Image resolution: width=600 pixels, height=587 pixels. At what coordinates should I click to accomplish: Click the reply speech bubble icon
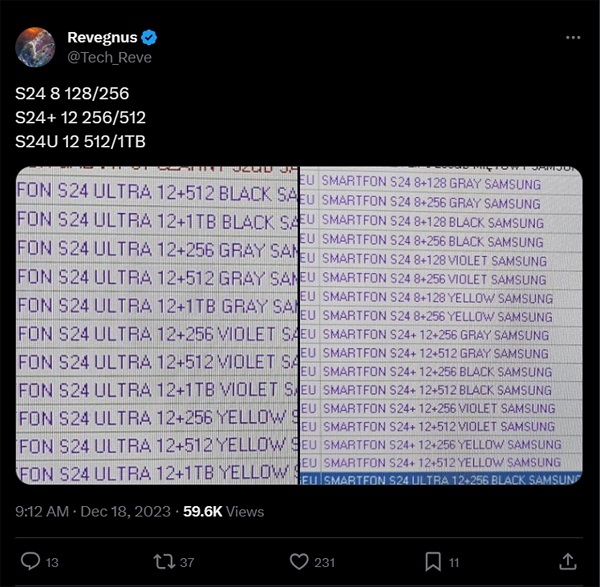30,561
